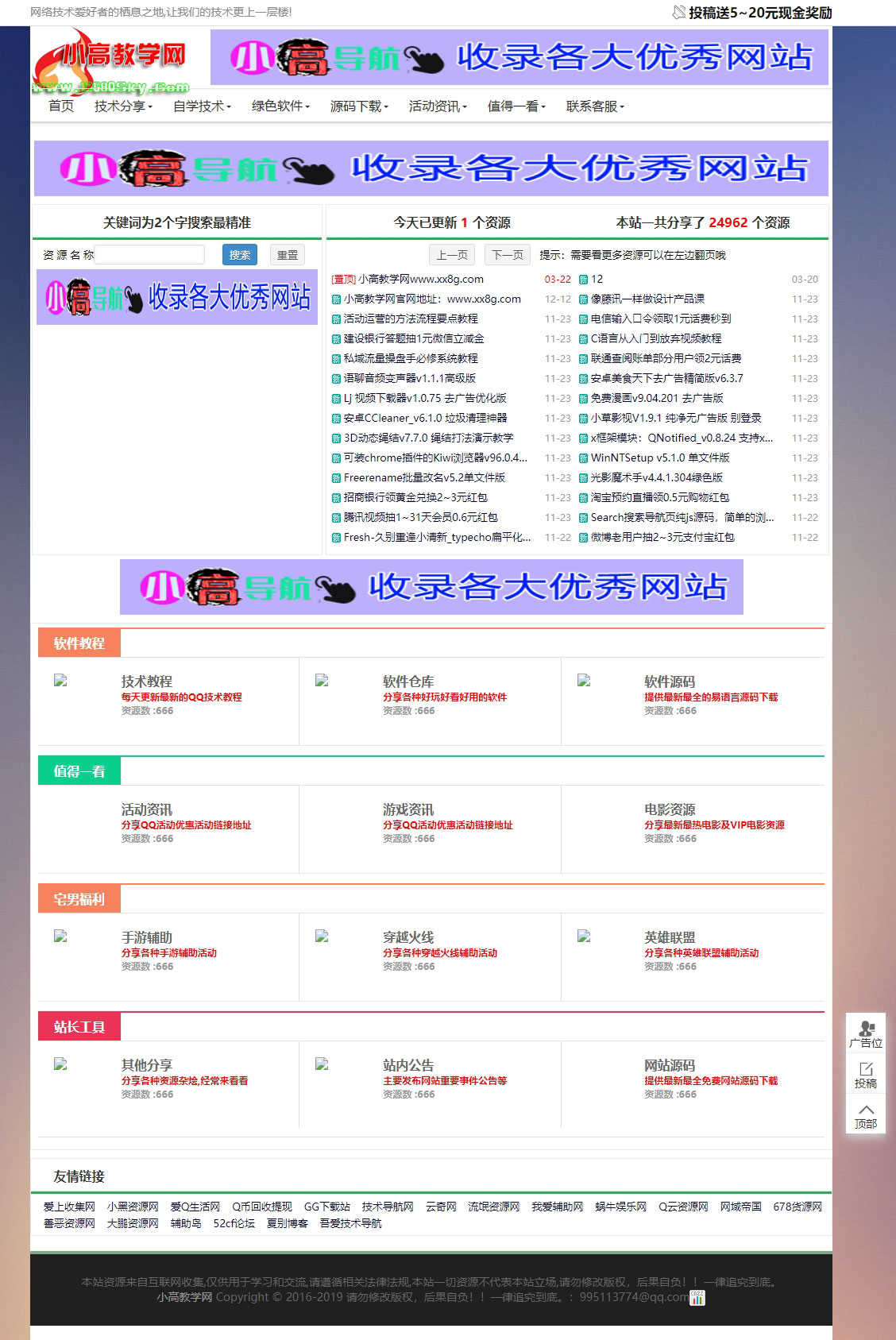Viewport: 896px width, 1340px height.
Task: Visit friend link 爱上收集网
Action: pos(69,1206)
